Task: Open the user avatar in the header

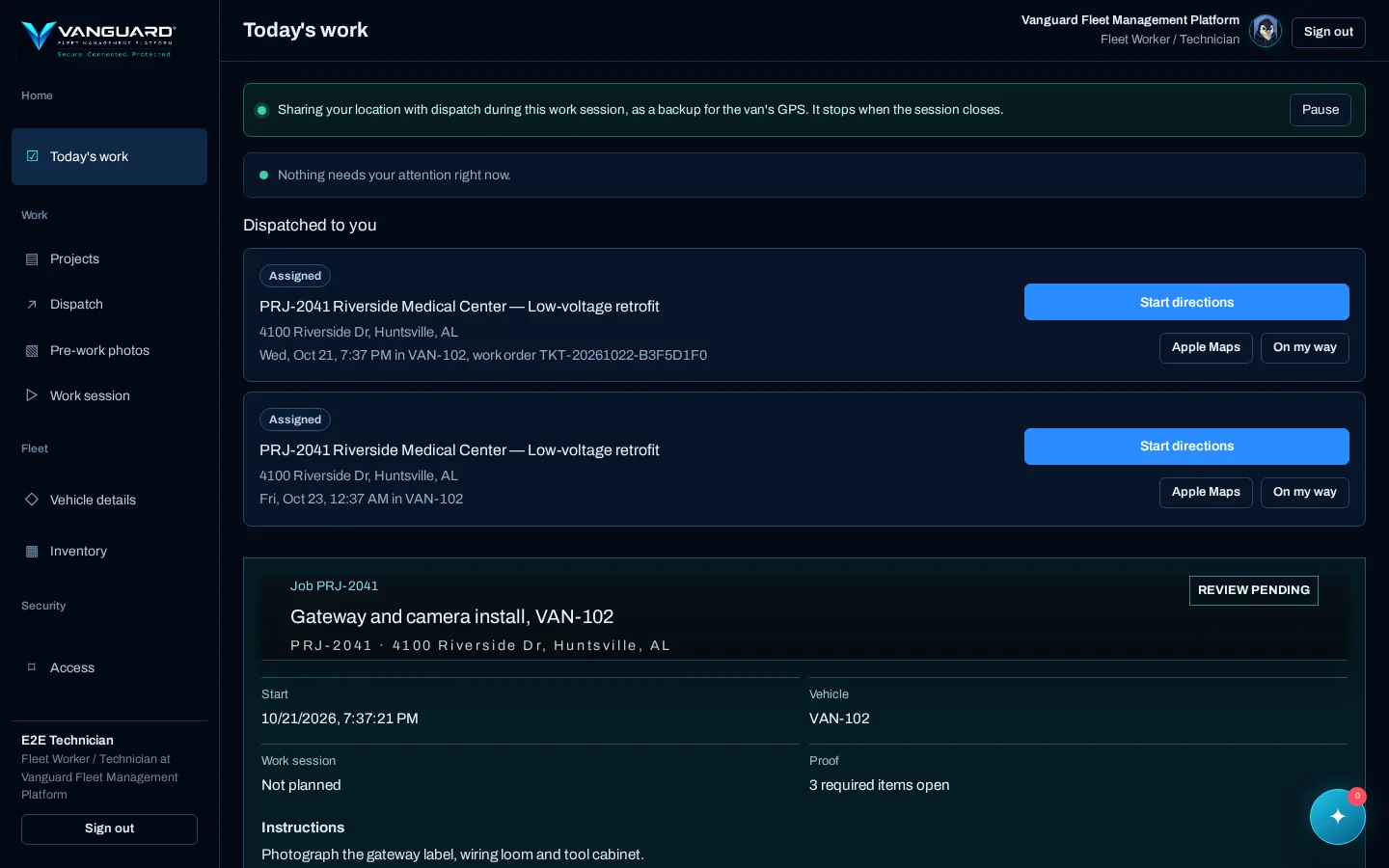Action: 1266,31
